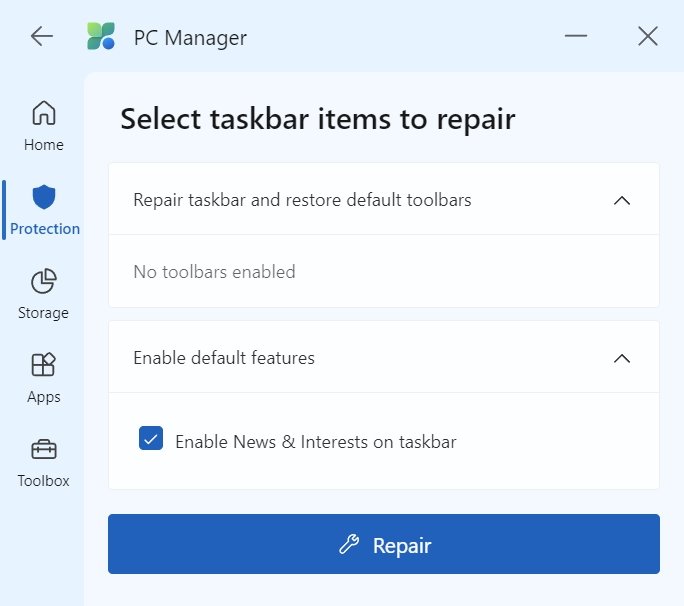Image resolution: width=684 pixels, height=606 pixels.
Task: Go back using the left arrow
Action: click(x=41, y=37)
